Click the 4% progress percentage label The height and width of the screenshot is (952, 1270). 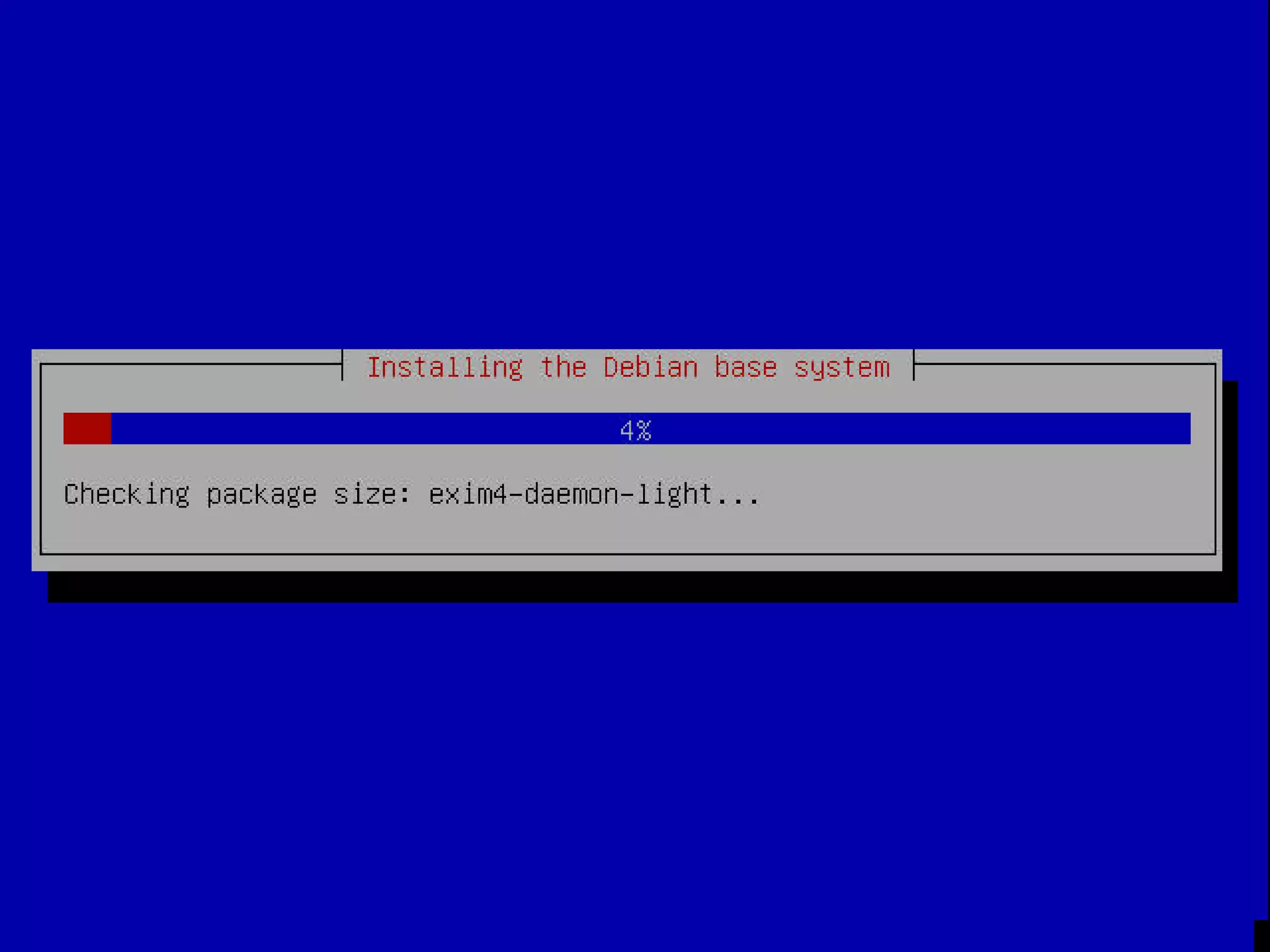pos(636,430)
